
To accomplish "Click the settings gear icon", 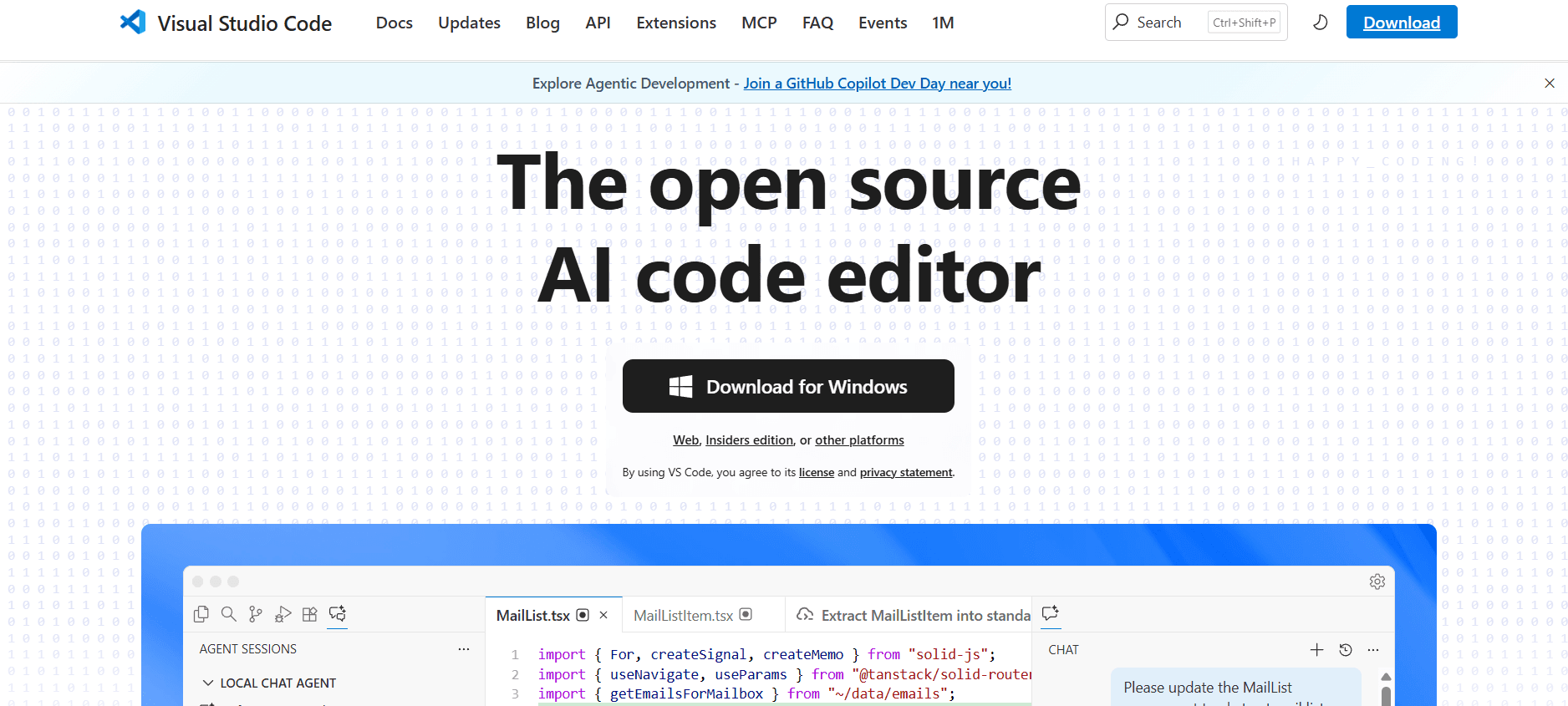I will point(1377,582).
